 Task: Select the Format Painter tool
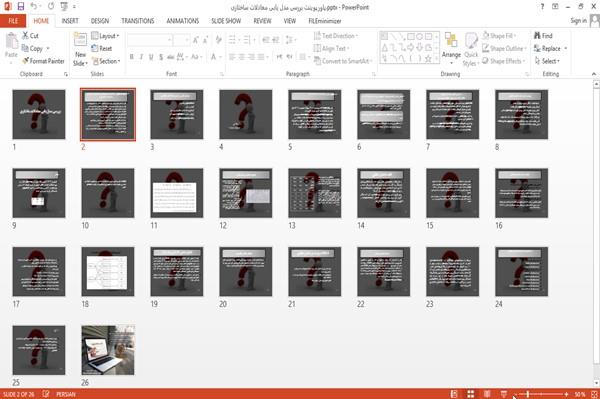43,61
